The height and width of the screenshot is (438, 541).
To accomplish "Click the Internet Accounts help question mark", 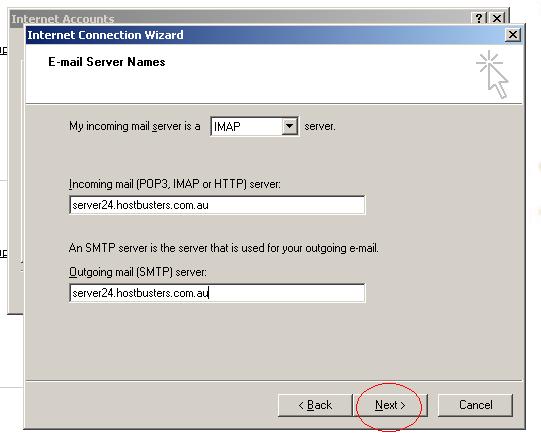I will [479, 18].
